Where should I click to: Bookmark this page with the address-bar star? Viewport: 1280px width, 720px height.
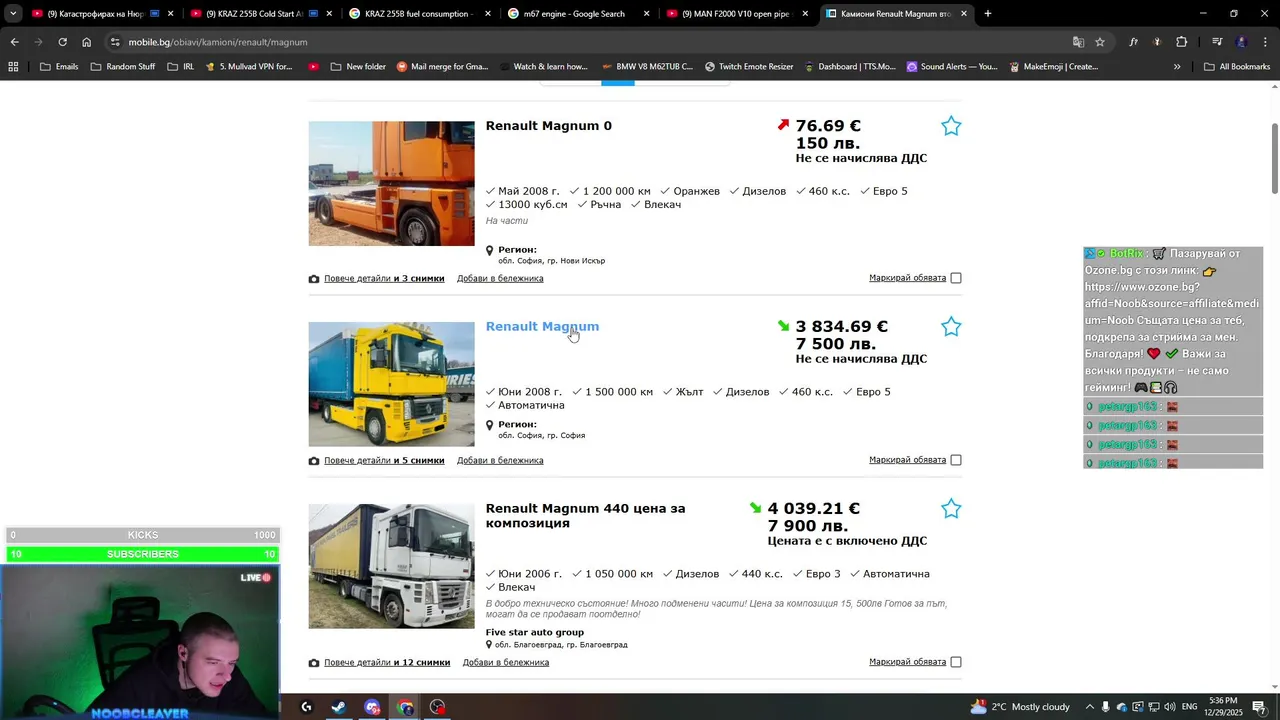point(1100,42)
